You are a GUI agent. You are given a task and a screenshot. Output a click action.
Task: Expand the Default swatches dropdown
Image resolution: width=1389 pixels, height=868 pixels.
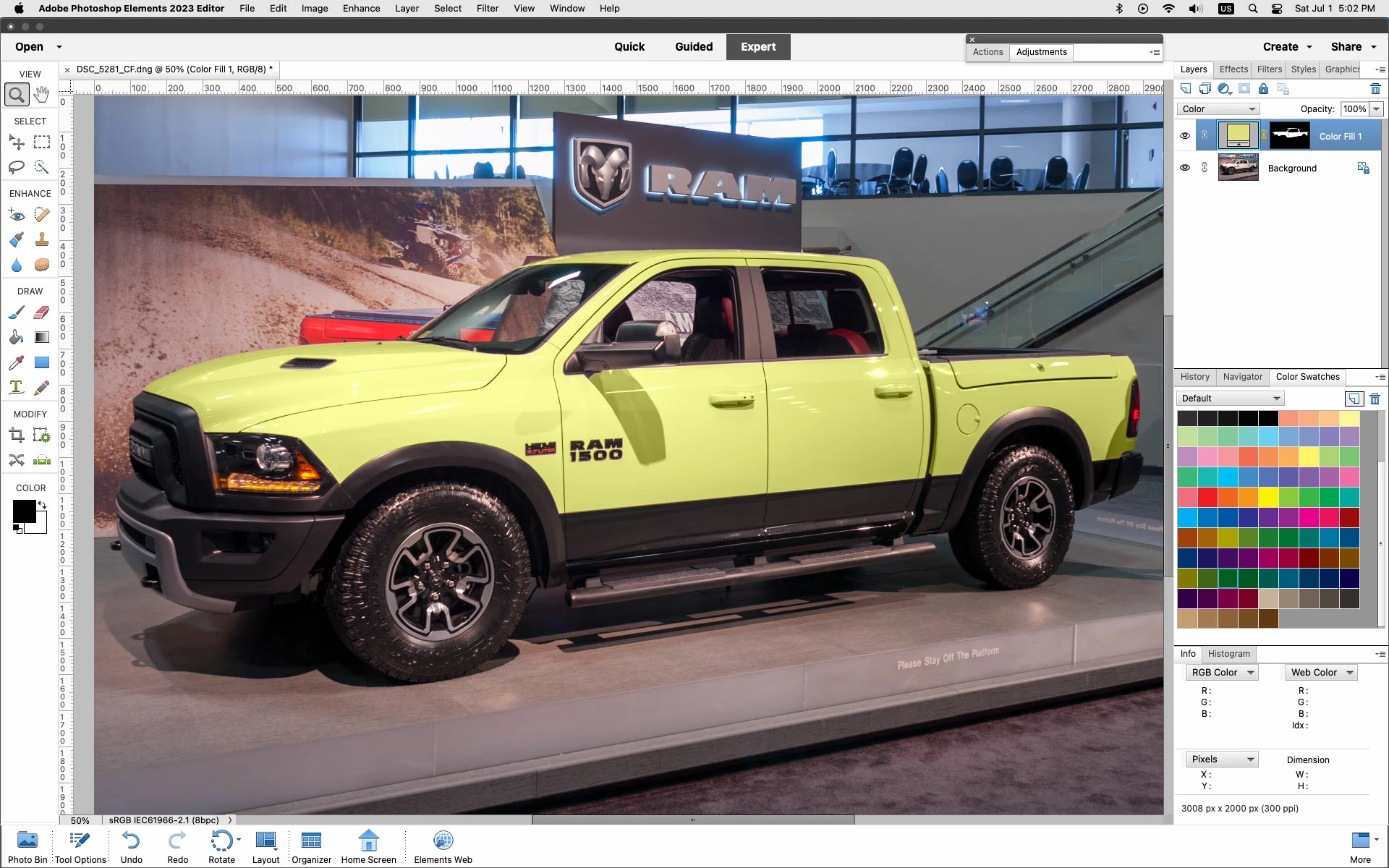[x=1230, y=399]
